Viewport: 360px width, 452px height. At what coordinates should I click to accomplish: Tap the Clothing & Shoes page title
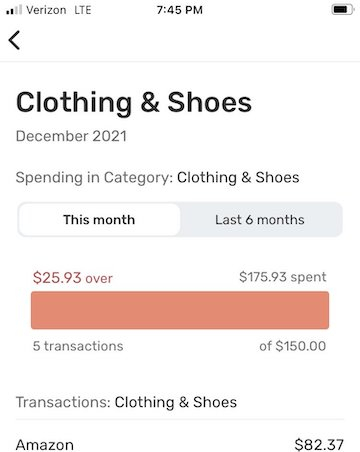[134, 102]
